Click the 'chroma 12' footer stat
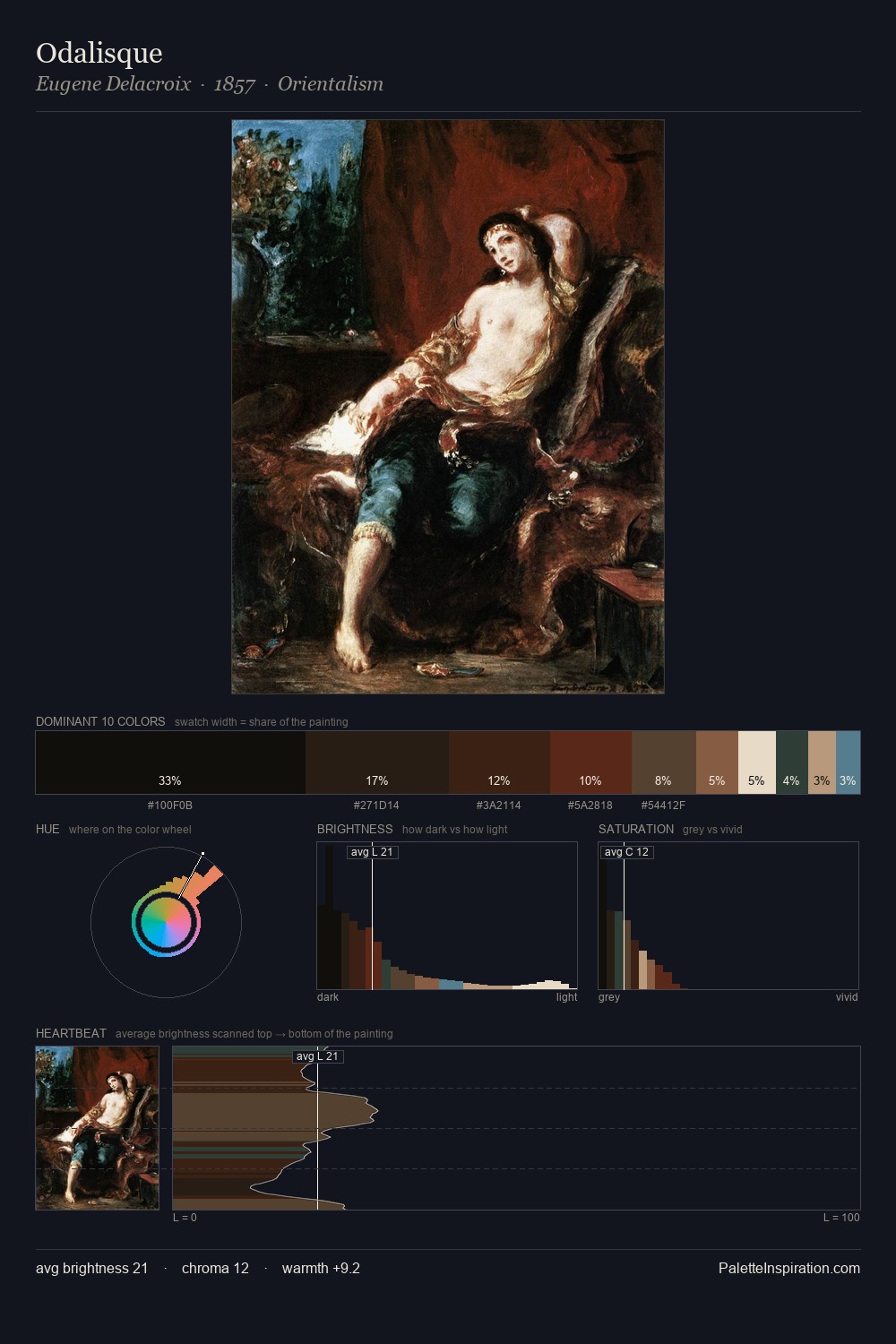 215,1268
